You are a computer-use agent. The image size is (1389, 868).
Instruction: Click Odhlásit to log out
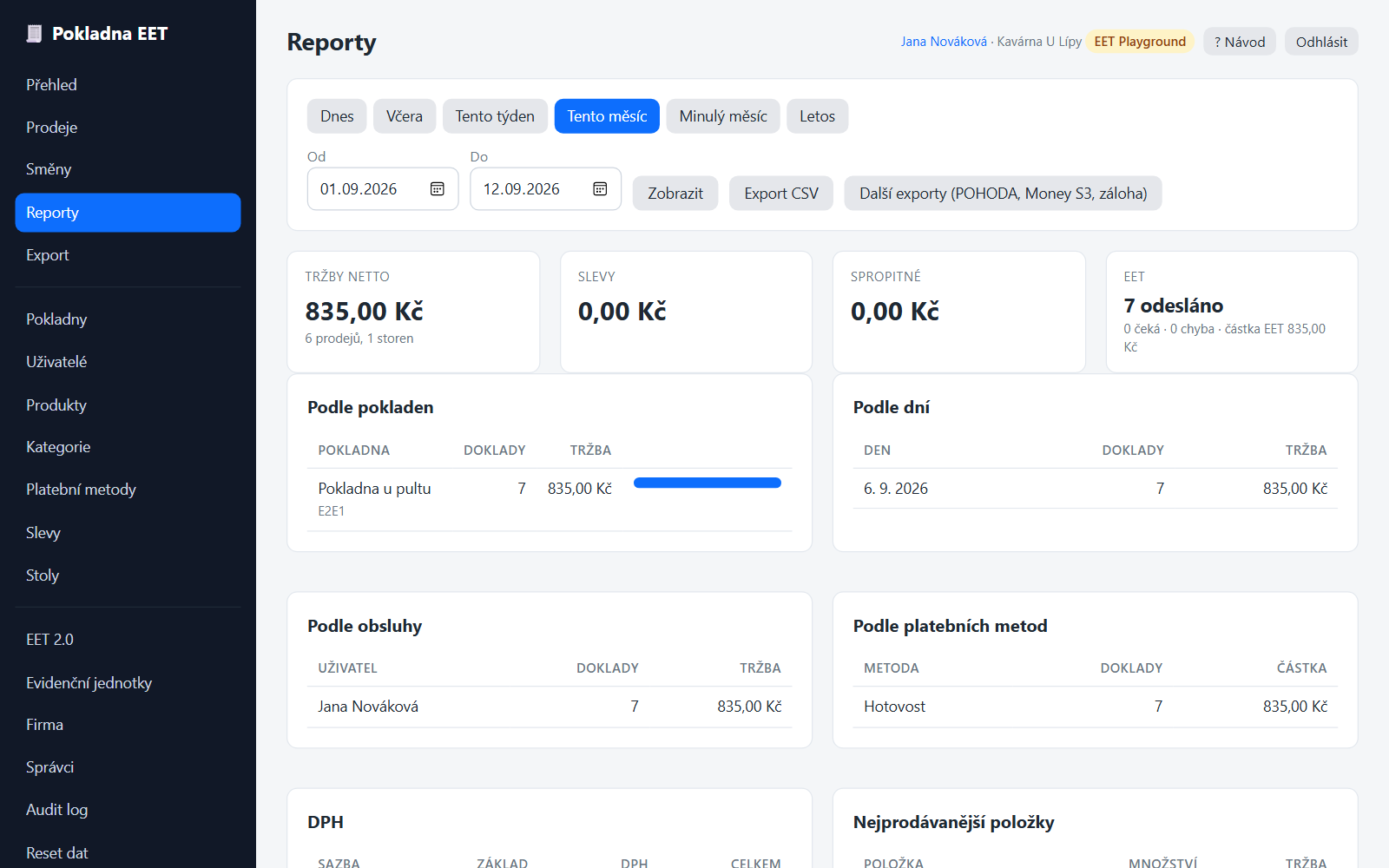(x=1321, y=42)
